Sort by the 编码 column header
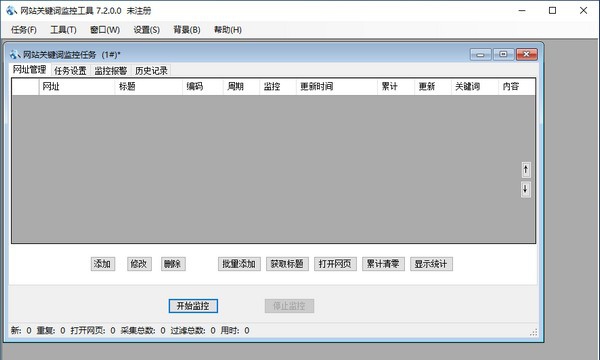The width and height of the screenshot is (600, 360). 203,86
